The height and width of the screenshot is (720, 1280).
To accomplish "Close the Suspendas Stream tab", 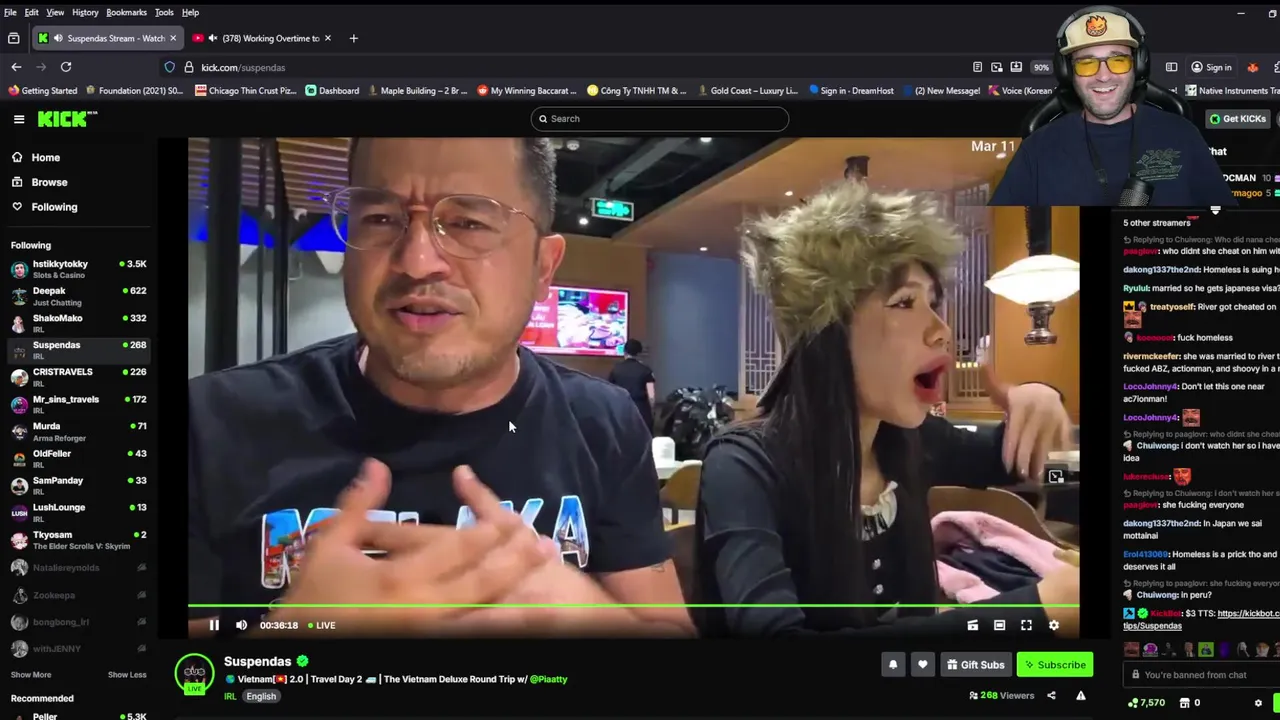I will (173, 38).
